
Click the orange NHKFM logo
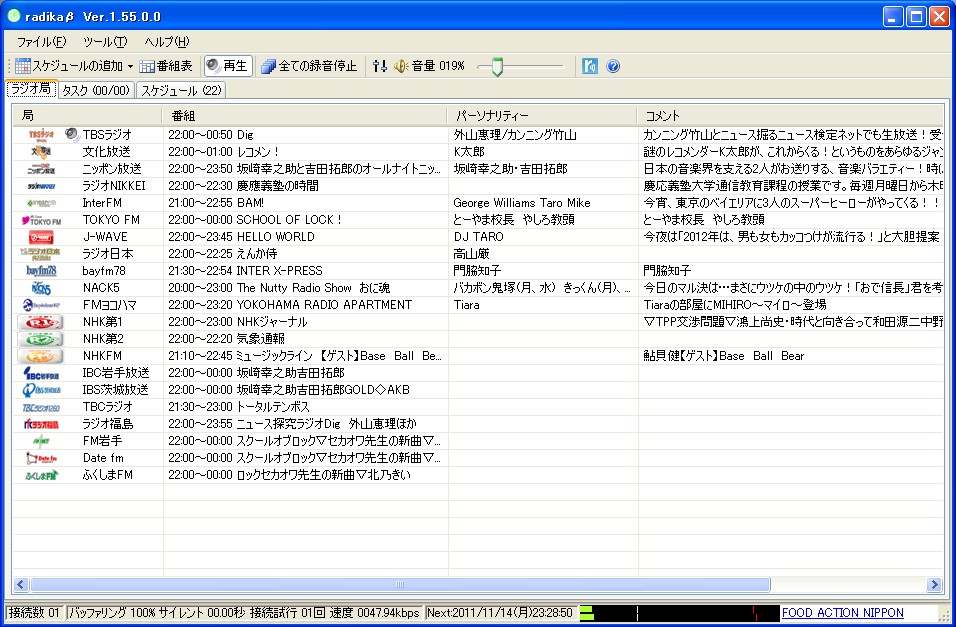(40, 356)
